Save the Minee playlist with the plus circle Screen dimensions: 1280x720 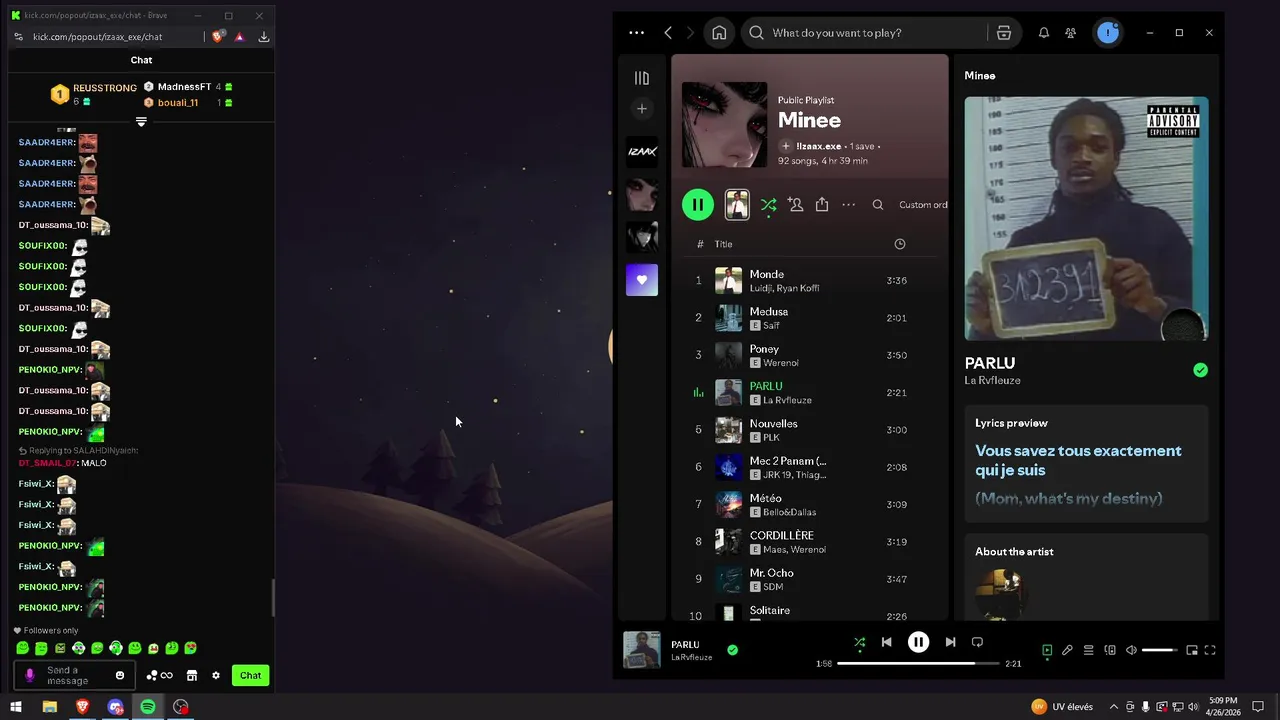point(785,146)
